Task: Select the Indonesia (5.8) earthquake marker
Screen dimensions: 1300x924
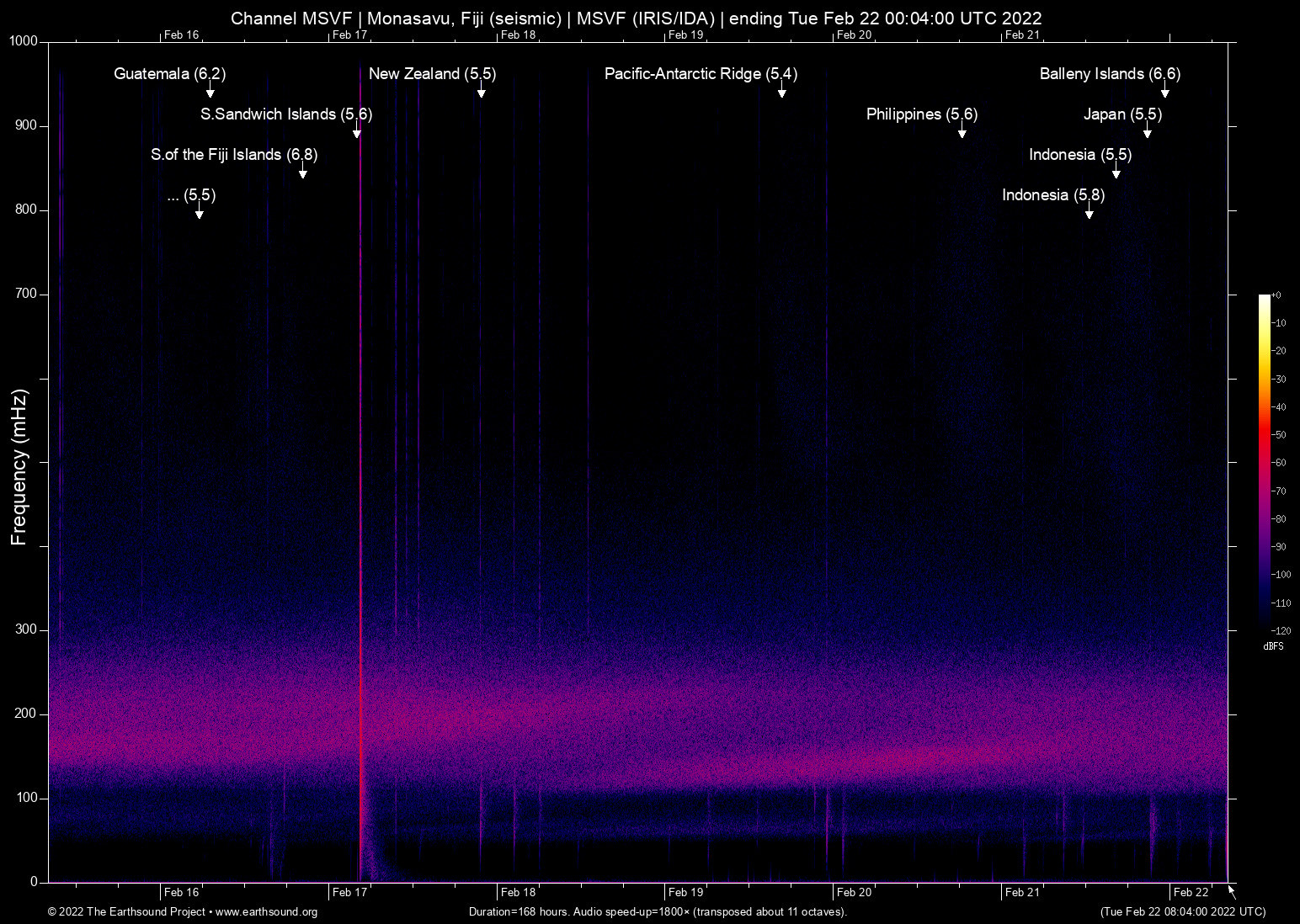Action: point(1089,215)
